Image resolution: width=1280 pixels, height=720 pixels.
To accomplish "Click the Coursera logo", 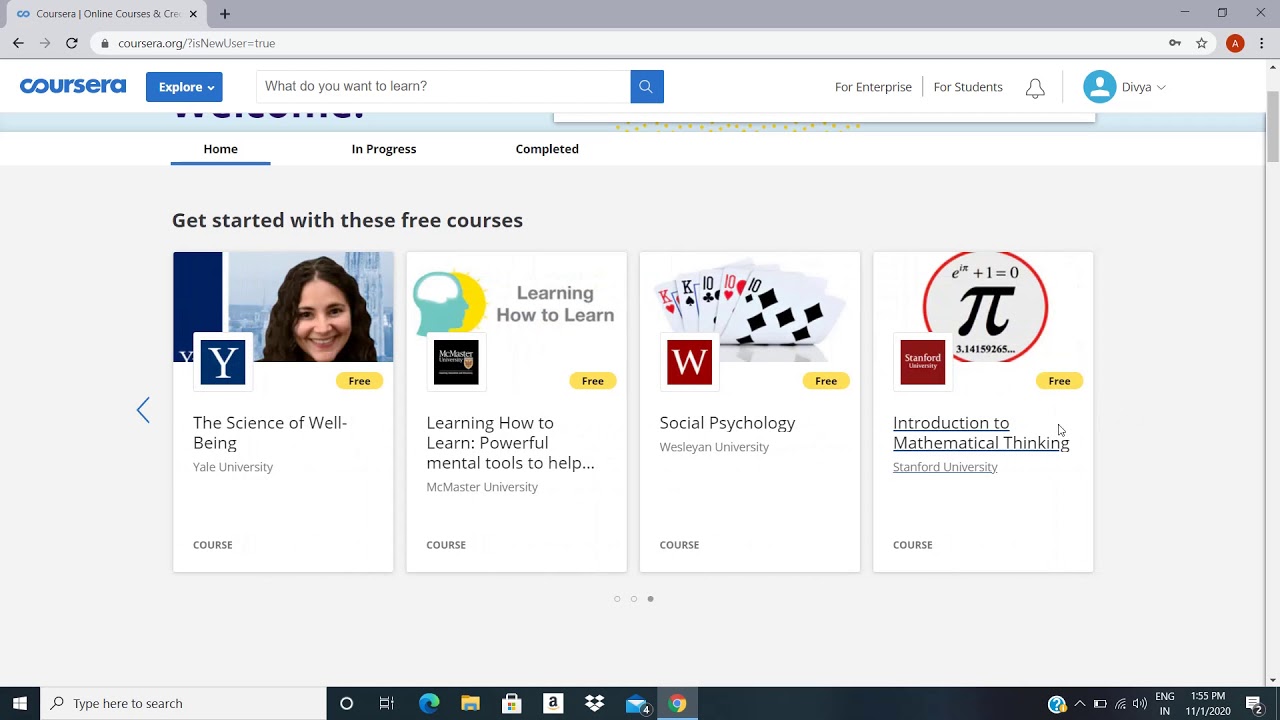I will pyautogui.click(x=73, y=86).
